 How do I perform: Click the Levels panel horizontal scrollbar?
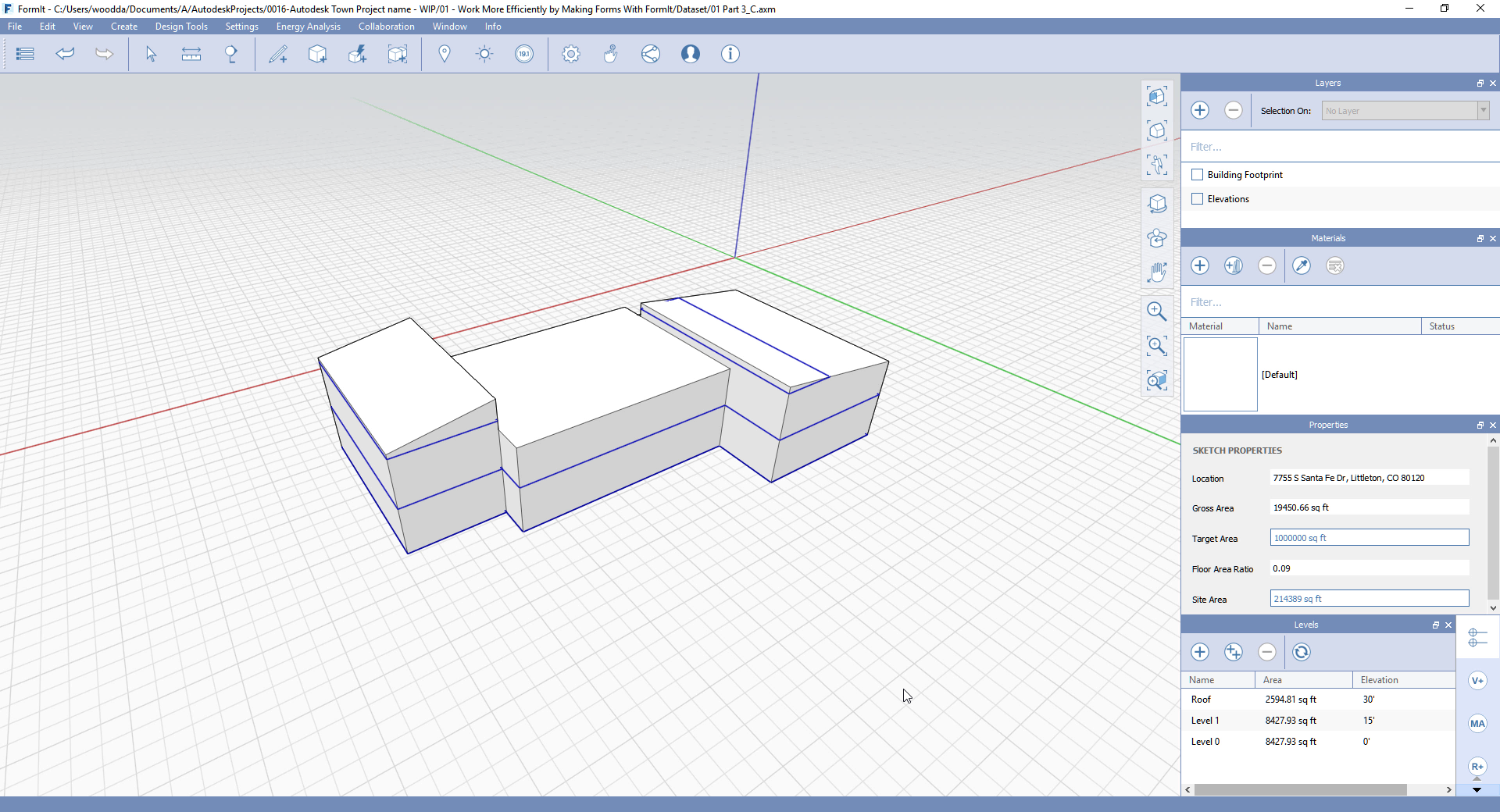(x=1301, y=790)
